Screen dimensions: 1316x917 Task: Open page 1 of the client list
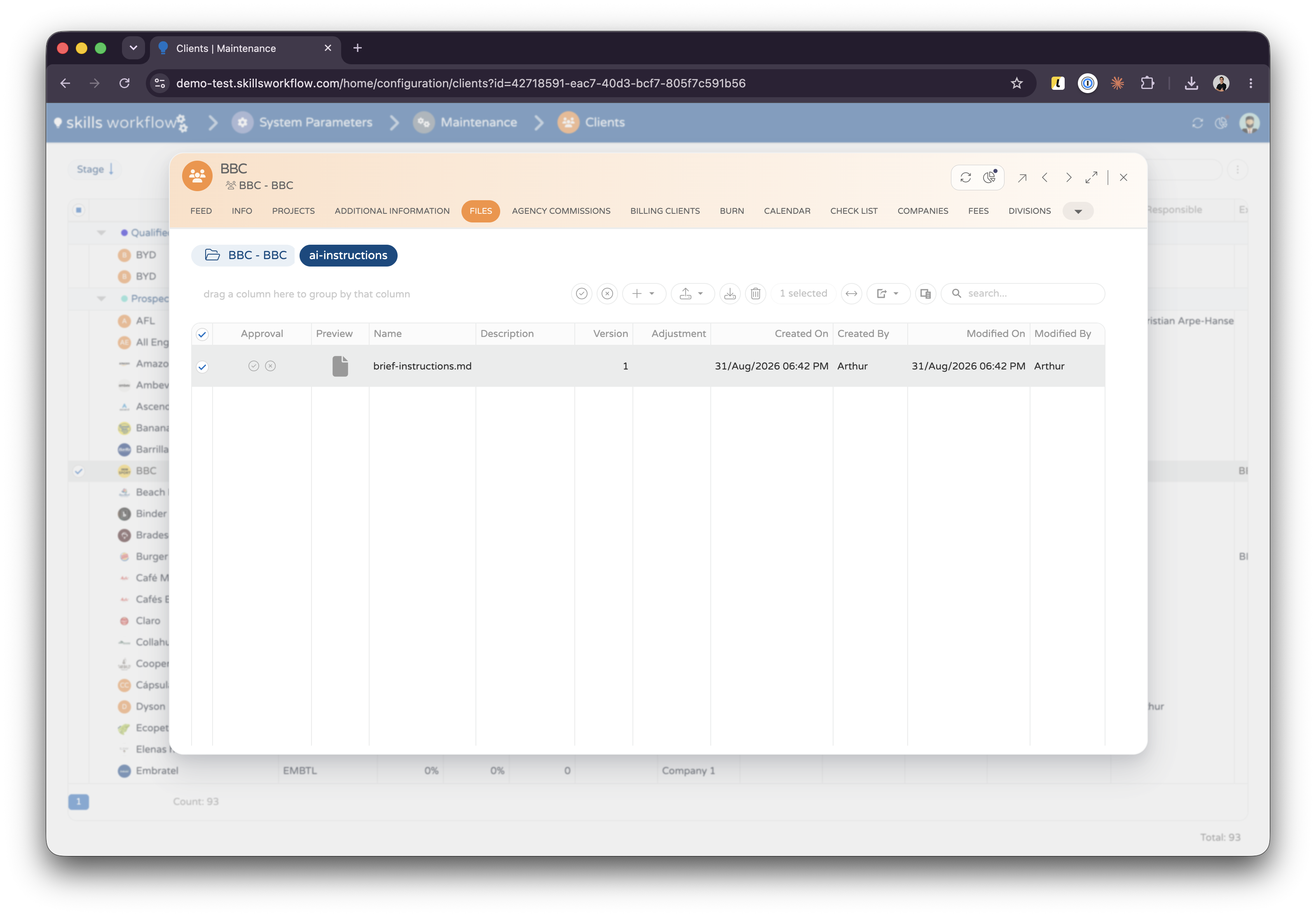(79, 802)
